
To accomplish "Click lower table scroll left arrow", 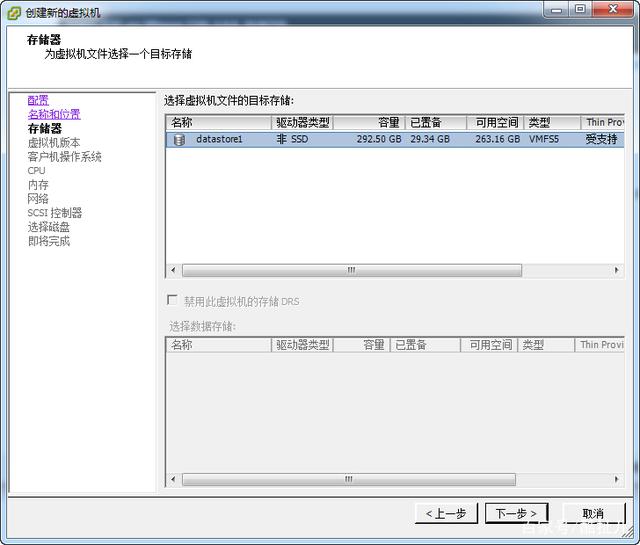I will pos(173,479).
